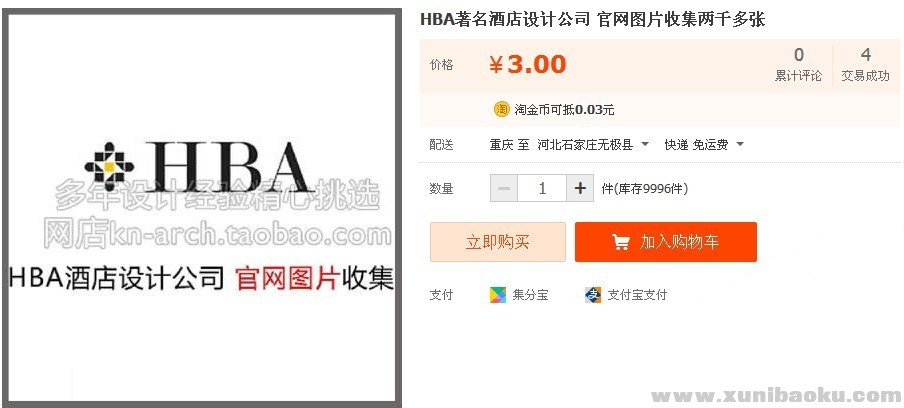Increase quantity with the plus button

coord(580,188)
